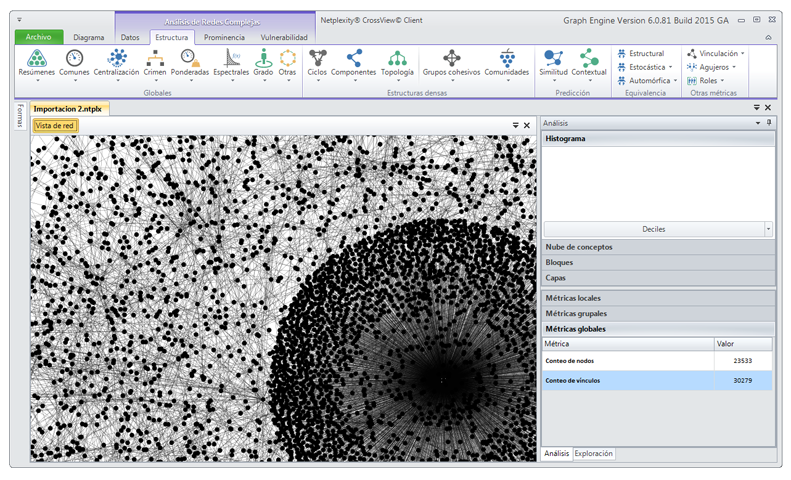Close the Importacion 2.ntplx document
The width and height of the screenshot is (791, 480).
(x=768, y=107)
